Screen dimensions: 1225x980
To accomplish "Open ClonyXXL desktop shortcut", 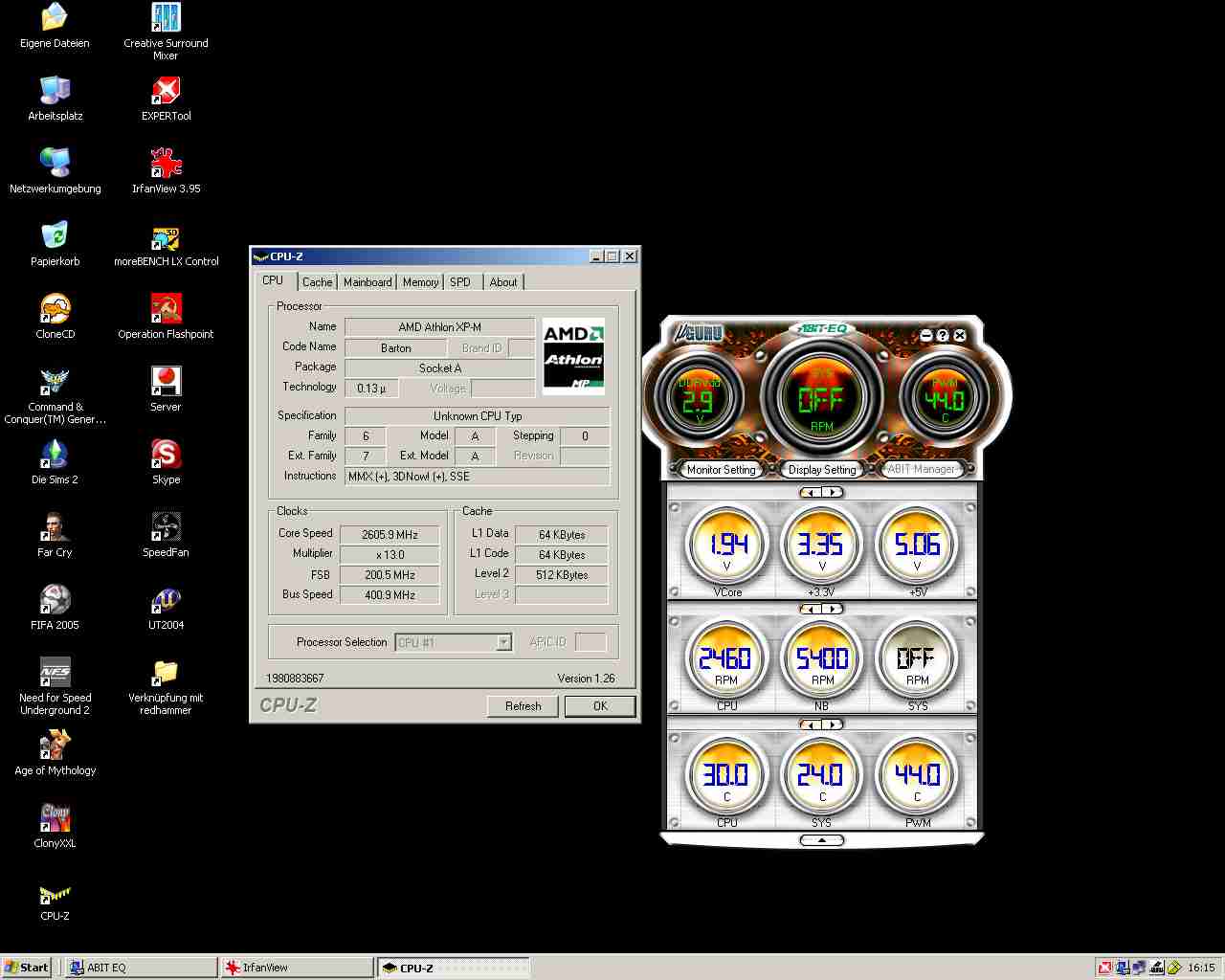I will click(55, 826).
